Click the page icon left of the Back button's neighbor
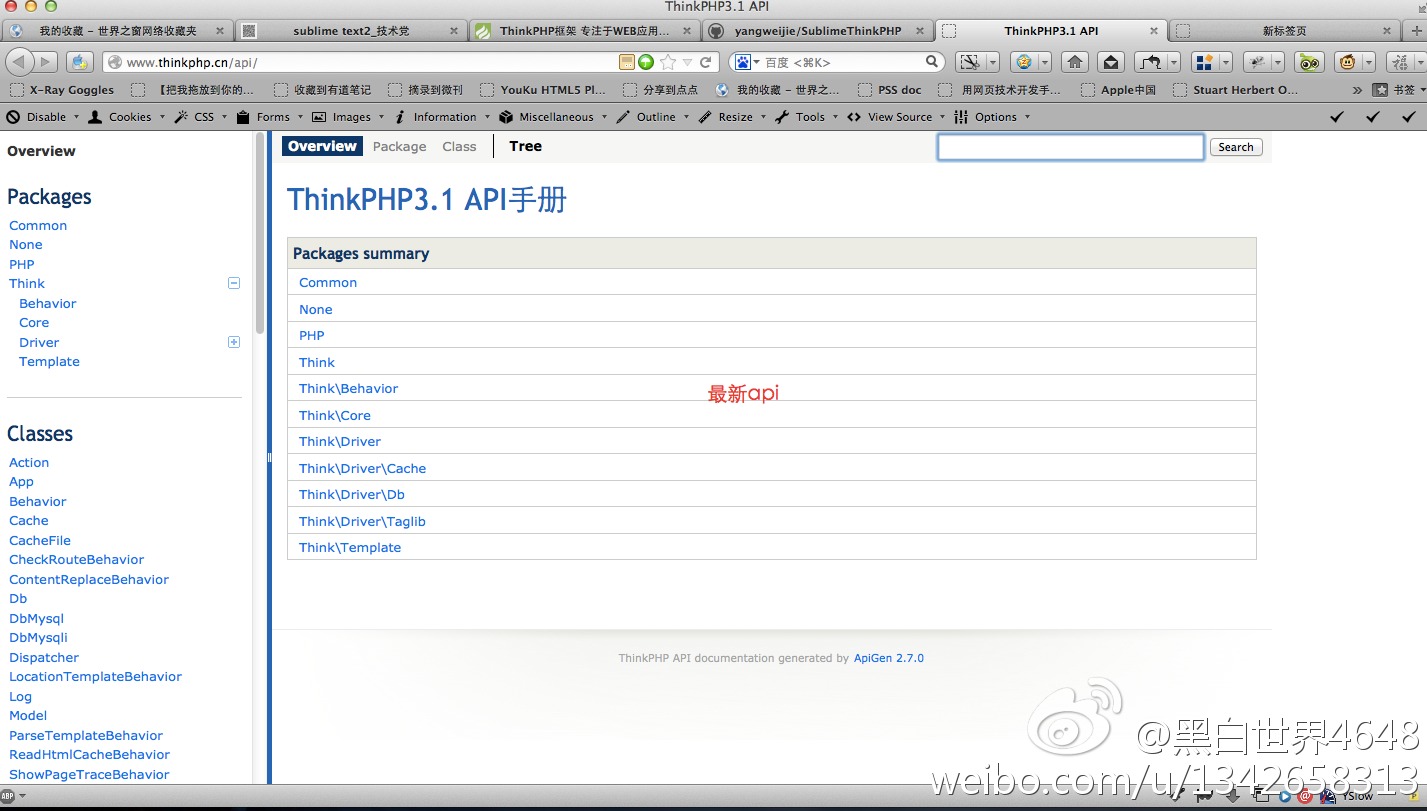 click(80, 62)
